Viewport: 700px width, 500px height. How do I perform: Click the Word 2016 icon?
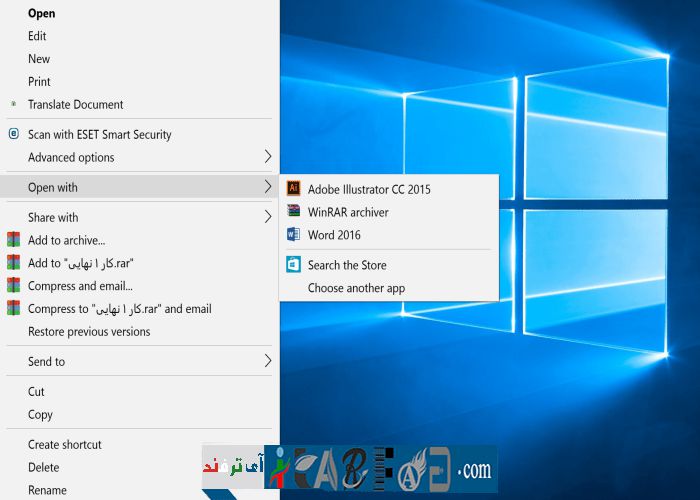[294, 235]
